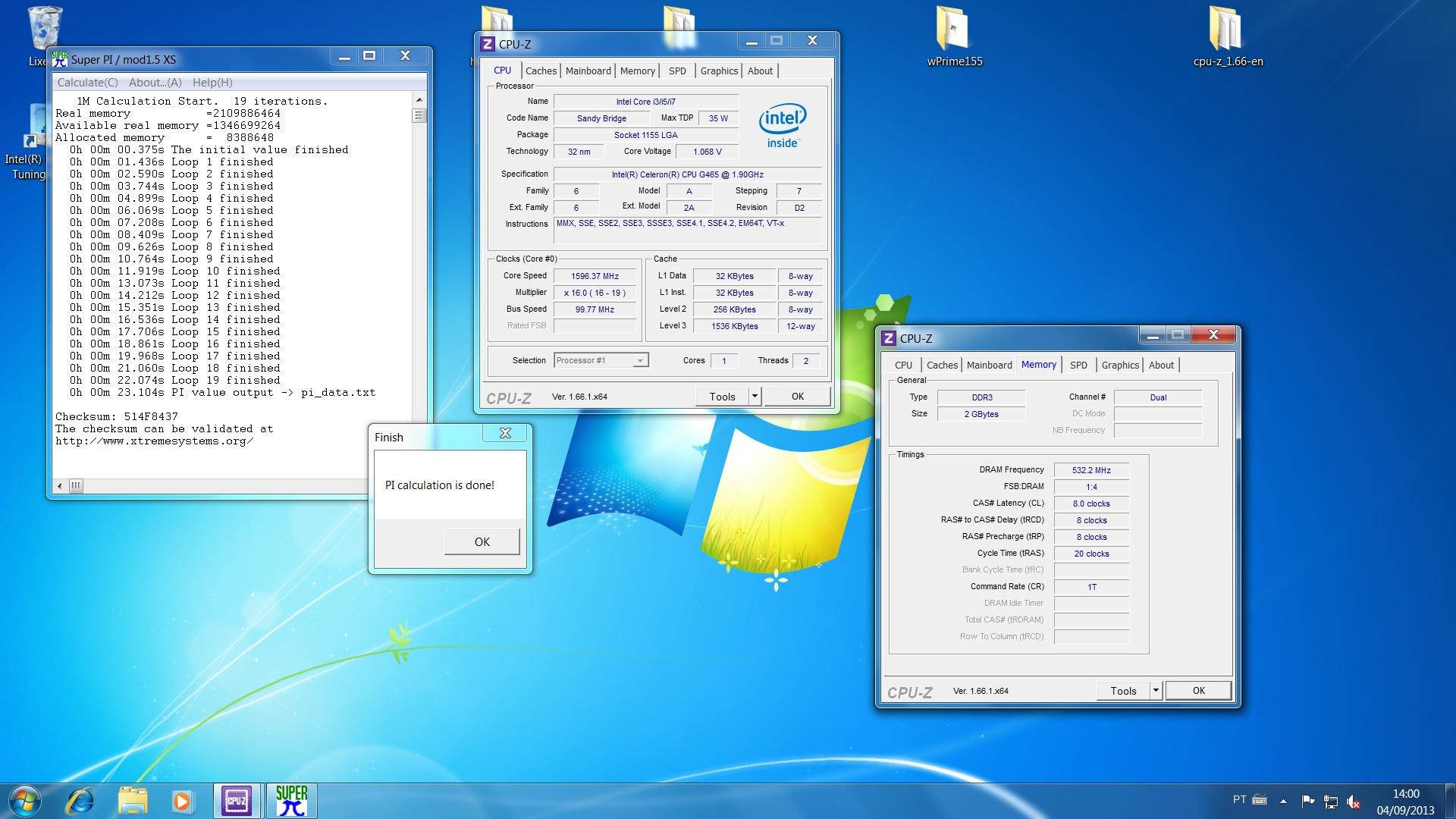
Task: Select Caches tab in Memory window
Action: pyautogui.click(x=942, y=365)
